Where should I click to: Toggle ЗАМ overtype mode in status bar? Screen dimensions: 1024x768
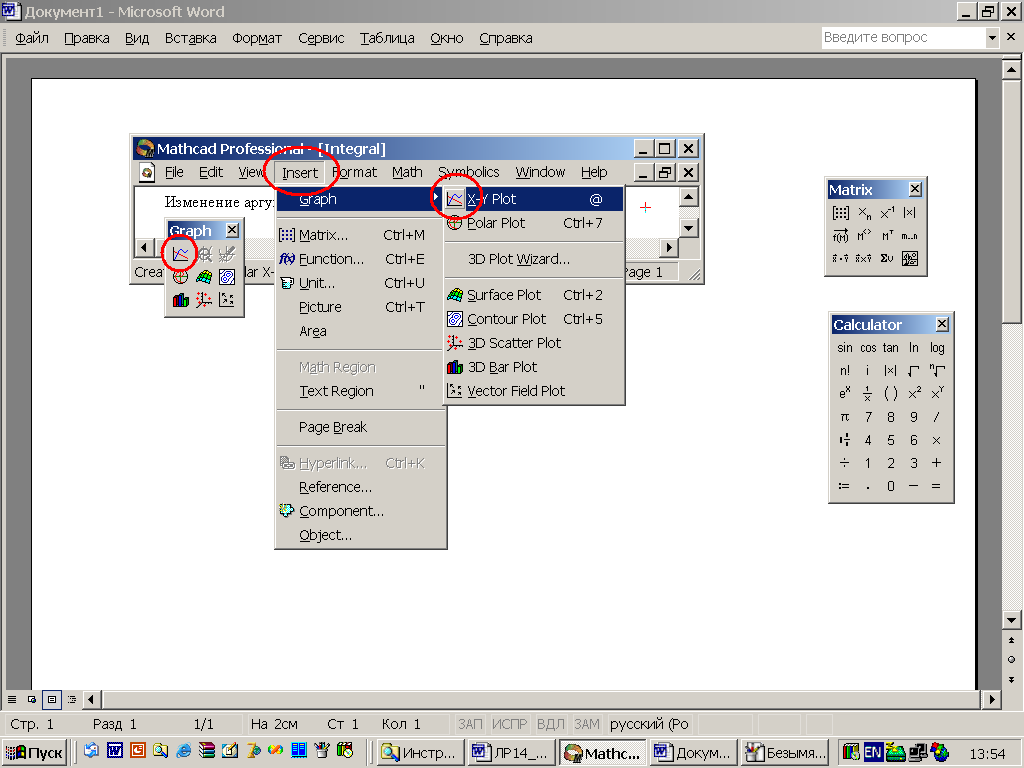[586, 724]
